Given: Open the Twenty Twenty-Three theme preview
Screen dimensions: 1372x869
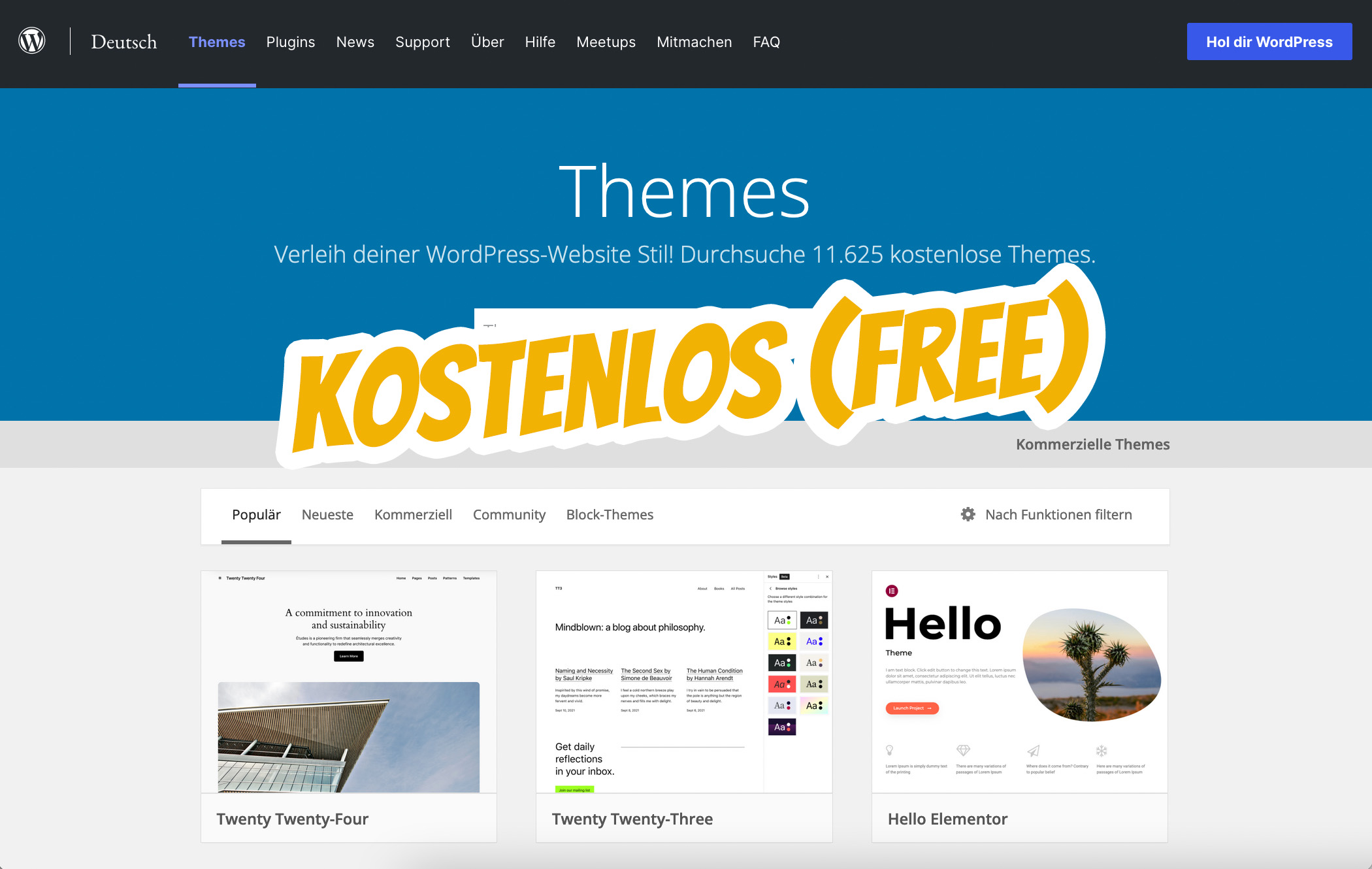Looking at the screenshot, I should point(684,680).
